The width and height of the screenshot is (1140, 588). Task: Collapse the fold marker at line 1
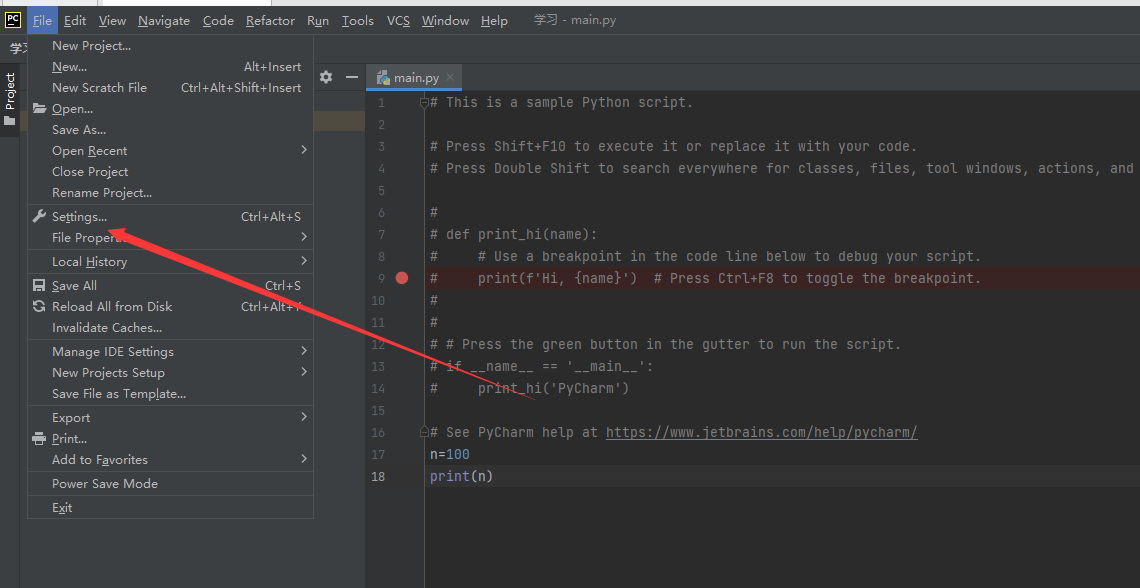425,102
